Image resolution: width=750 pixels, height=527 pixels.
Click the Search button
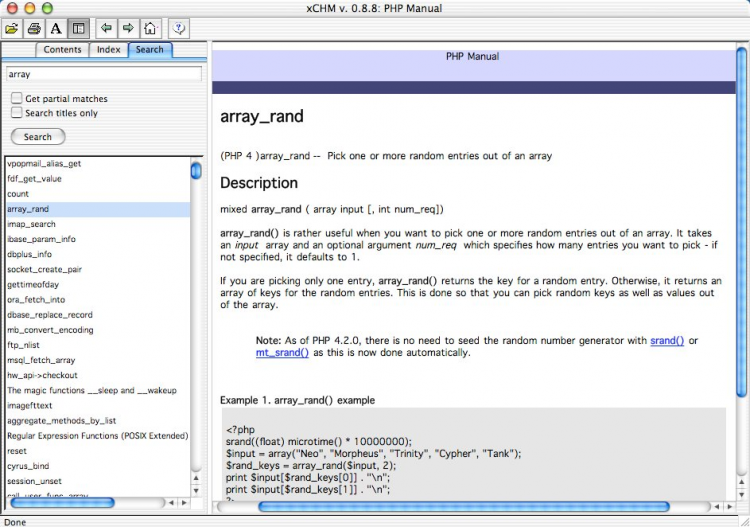tap(38, 137)
